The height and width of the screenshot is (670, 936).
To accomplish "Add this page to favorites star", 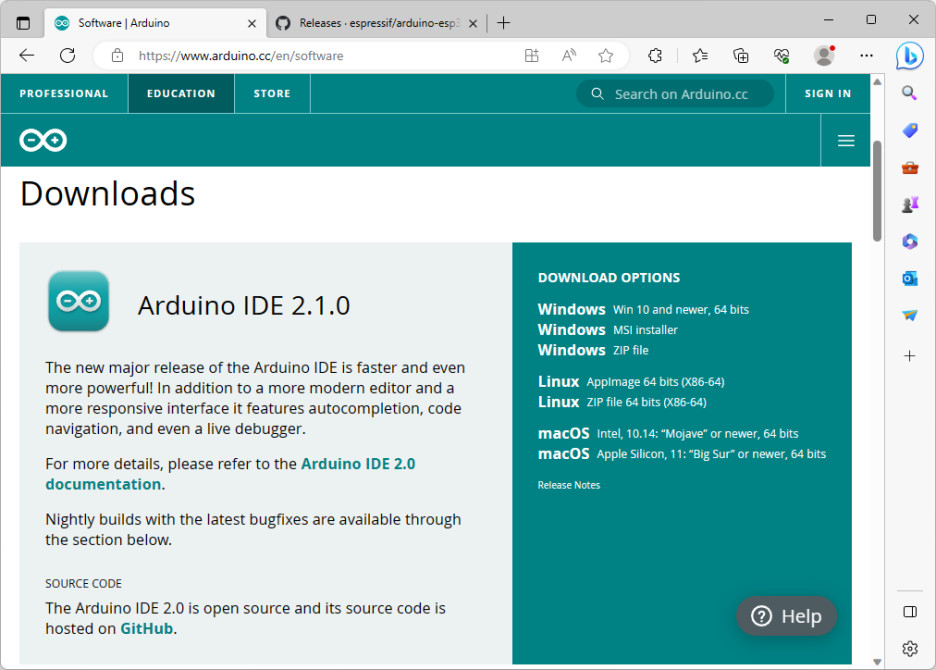I will pyautogui.click(x=606, y=56).
